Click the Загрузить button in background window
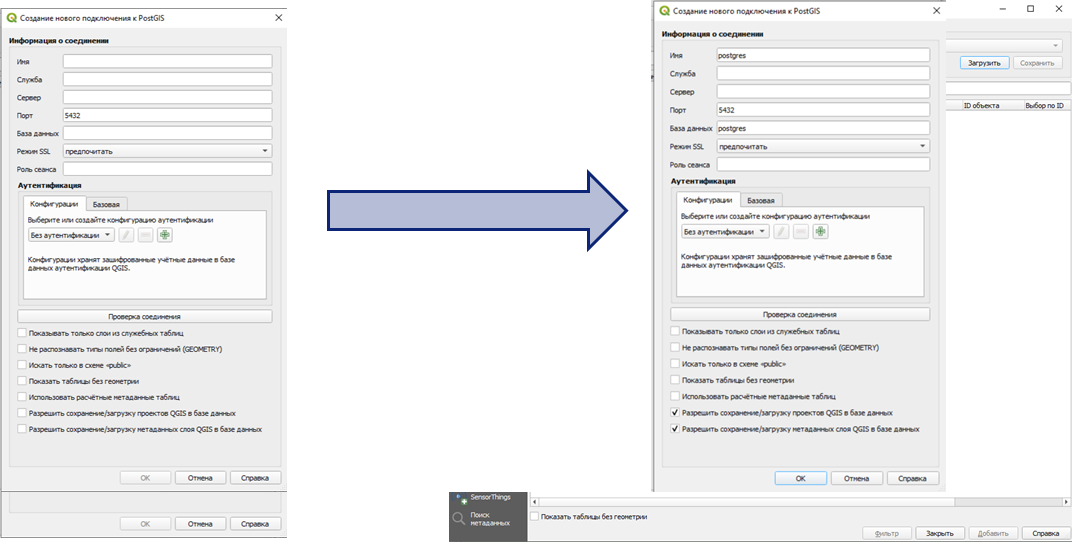Viewport: 1072px width, 542px height. 984,62
